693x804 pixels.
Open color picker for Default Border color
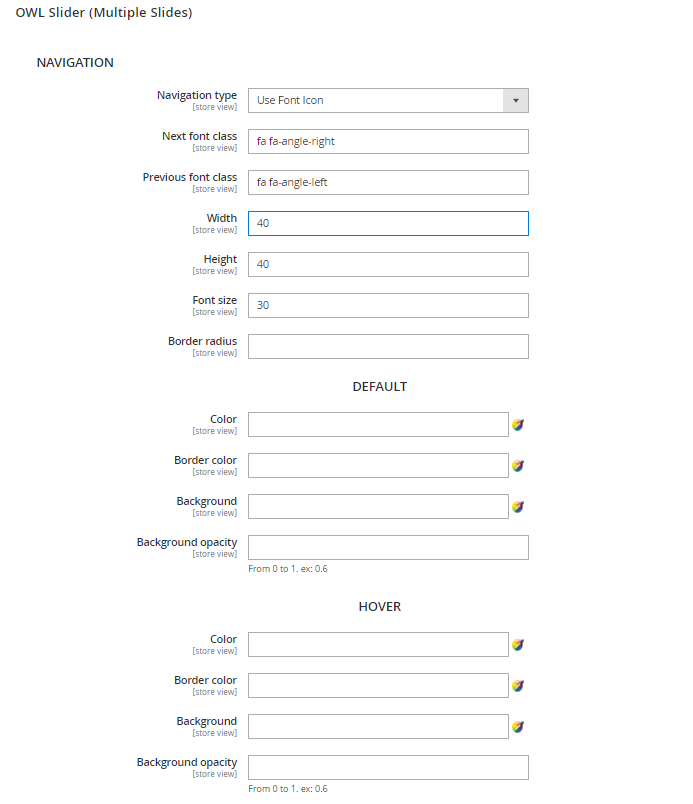[x=518, y=466]
